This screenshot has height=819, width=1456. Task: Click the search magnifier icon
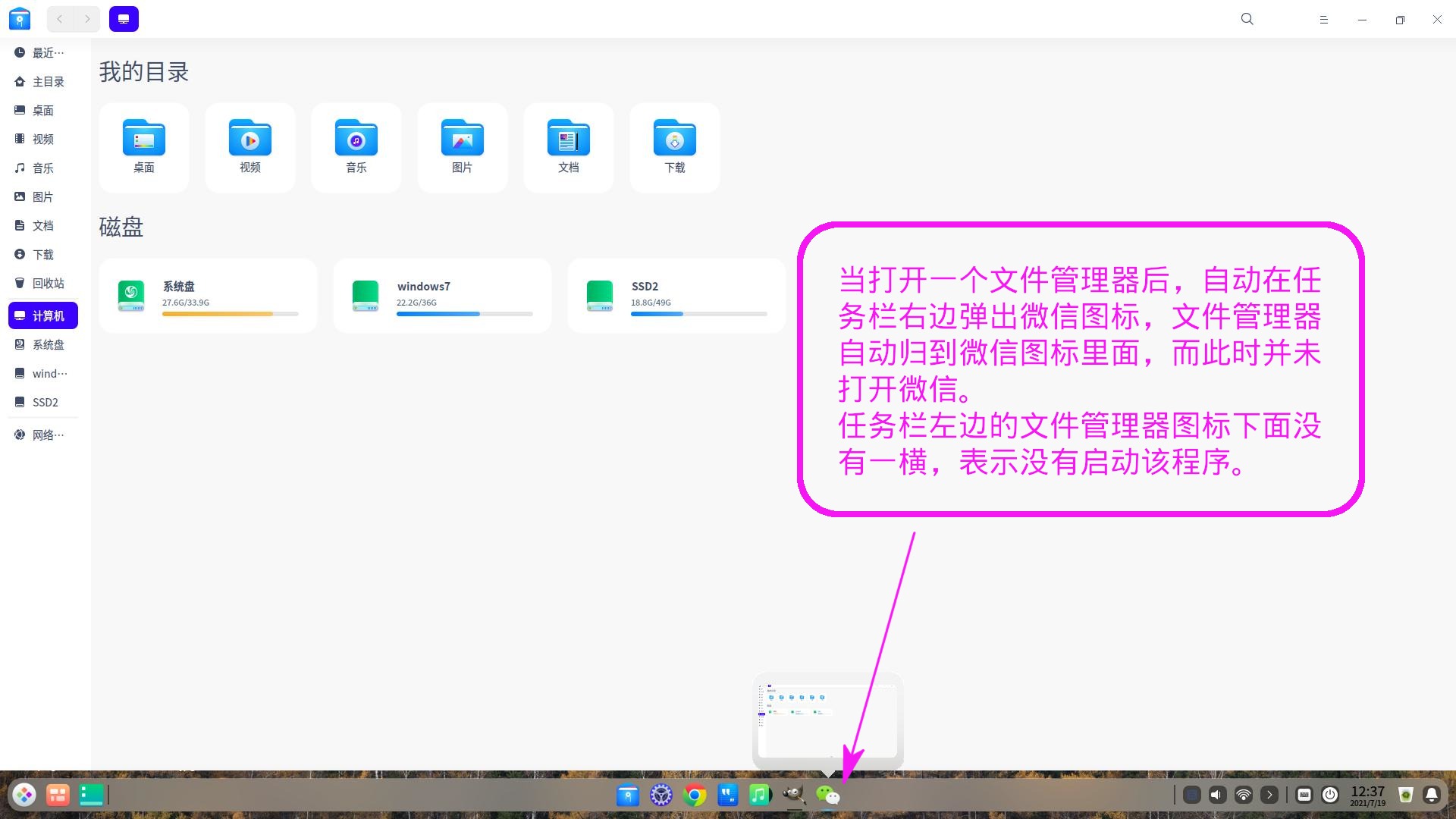click(x=1247, y=19)
